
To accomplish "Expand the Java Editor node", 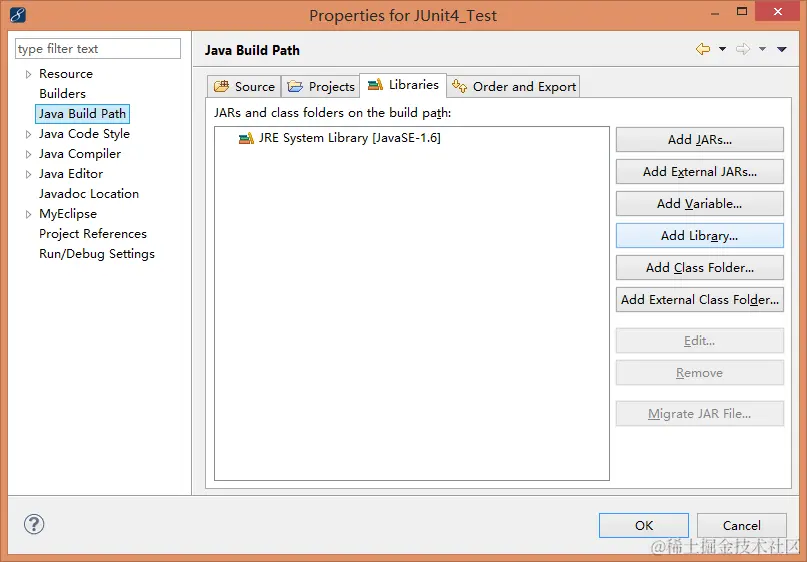I will pos(28,174).
